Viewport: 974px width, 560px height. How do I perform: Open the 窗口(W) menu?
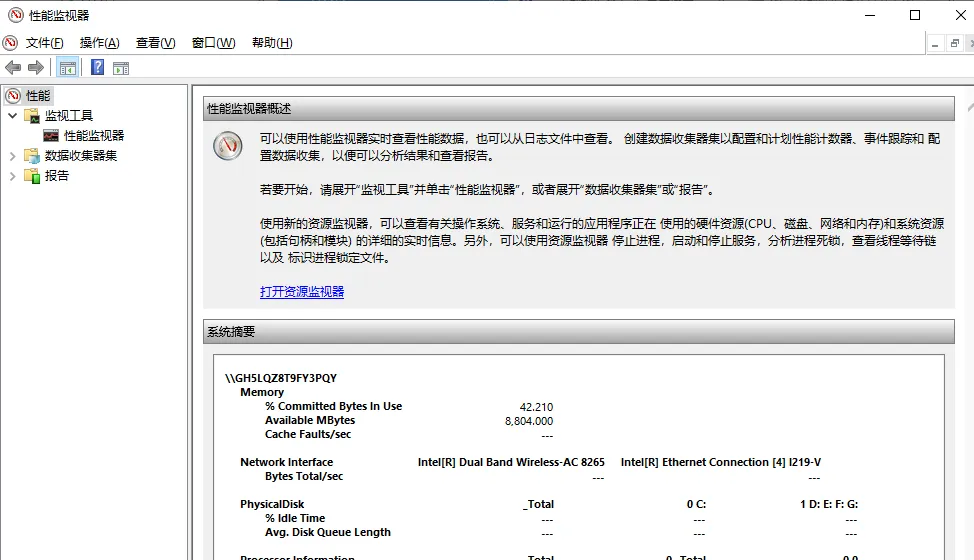pos(213,43)
